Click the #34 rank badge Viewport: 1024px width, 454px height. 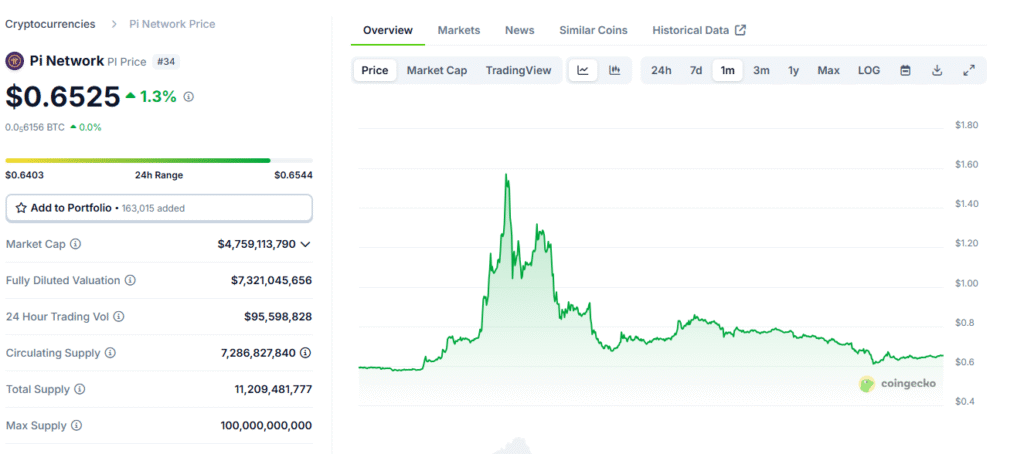coord(166,61)
